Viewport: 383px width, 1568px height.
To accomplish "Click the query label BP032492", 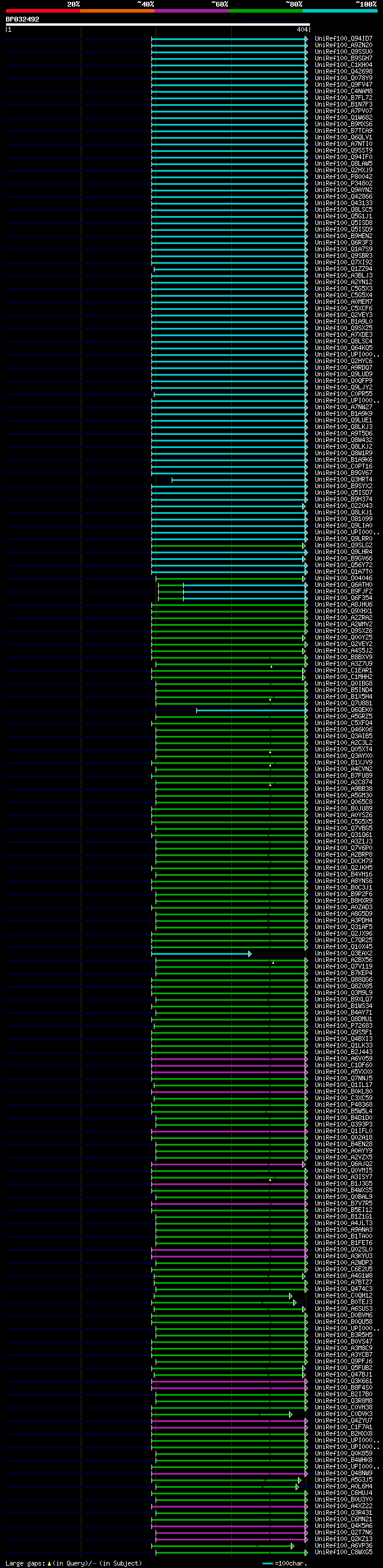I will (23, 20).
